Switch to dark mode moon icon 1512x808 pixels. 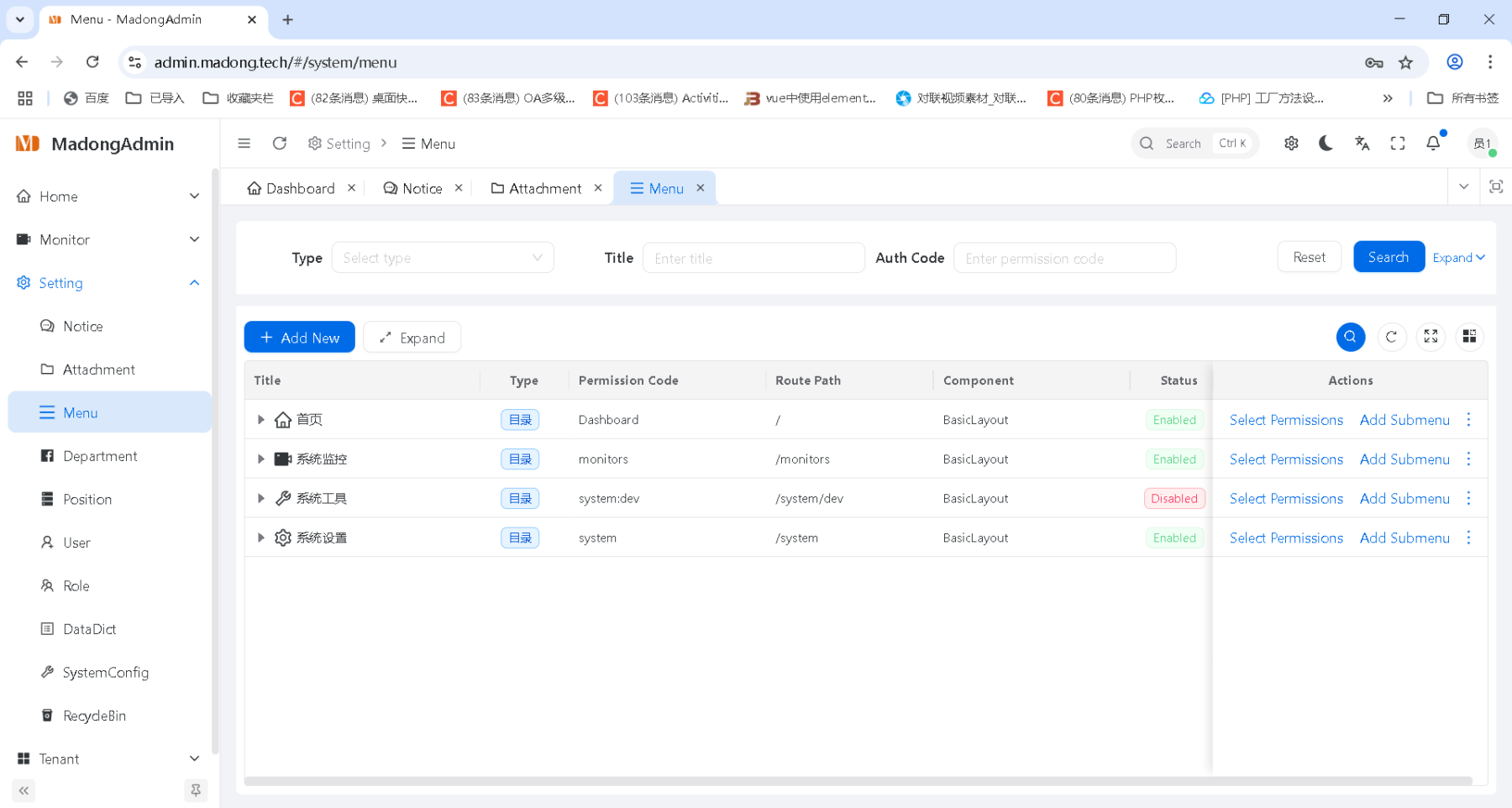pos(1326,144)
